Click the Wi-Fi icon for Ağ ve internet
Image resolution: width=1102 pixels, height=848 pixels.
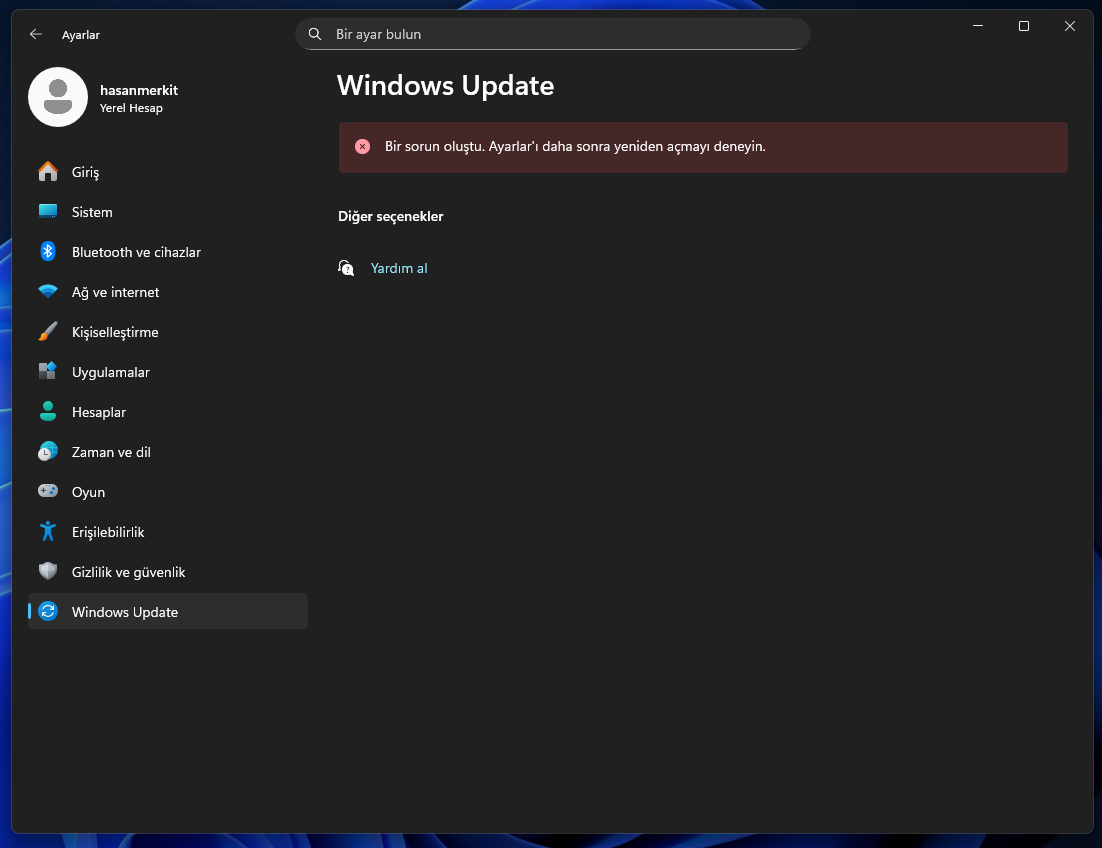click(x=48, y=292)
